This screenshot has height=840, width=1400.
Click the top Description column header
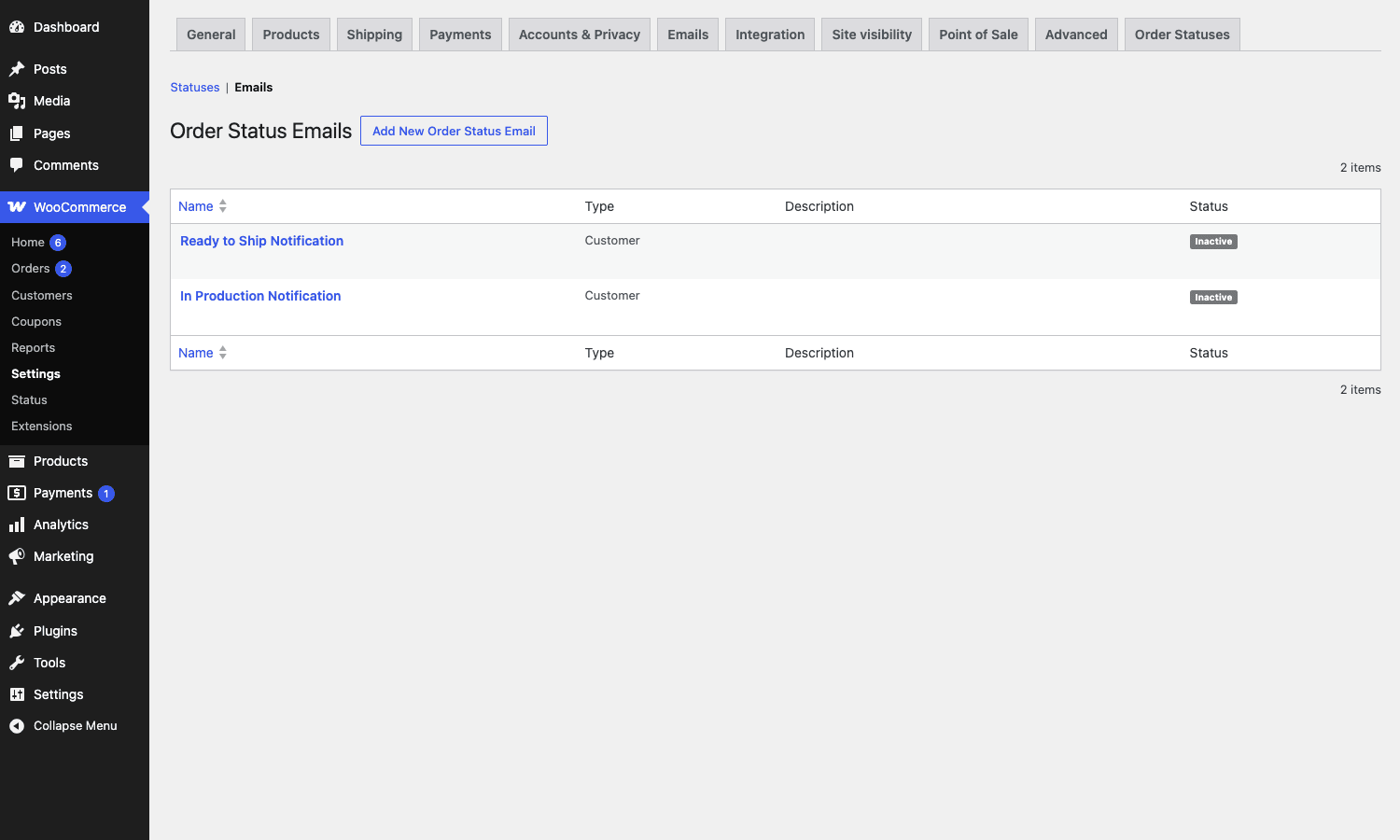819,206
